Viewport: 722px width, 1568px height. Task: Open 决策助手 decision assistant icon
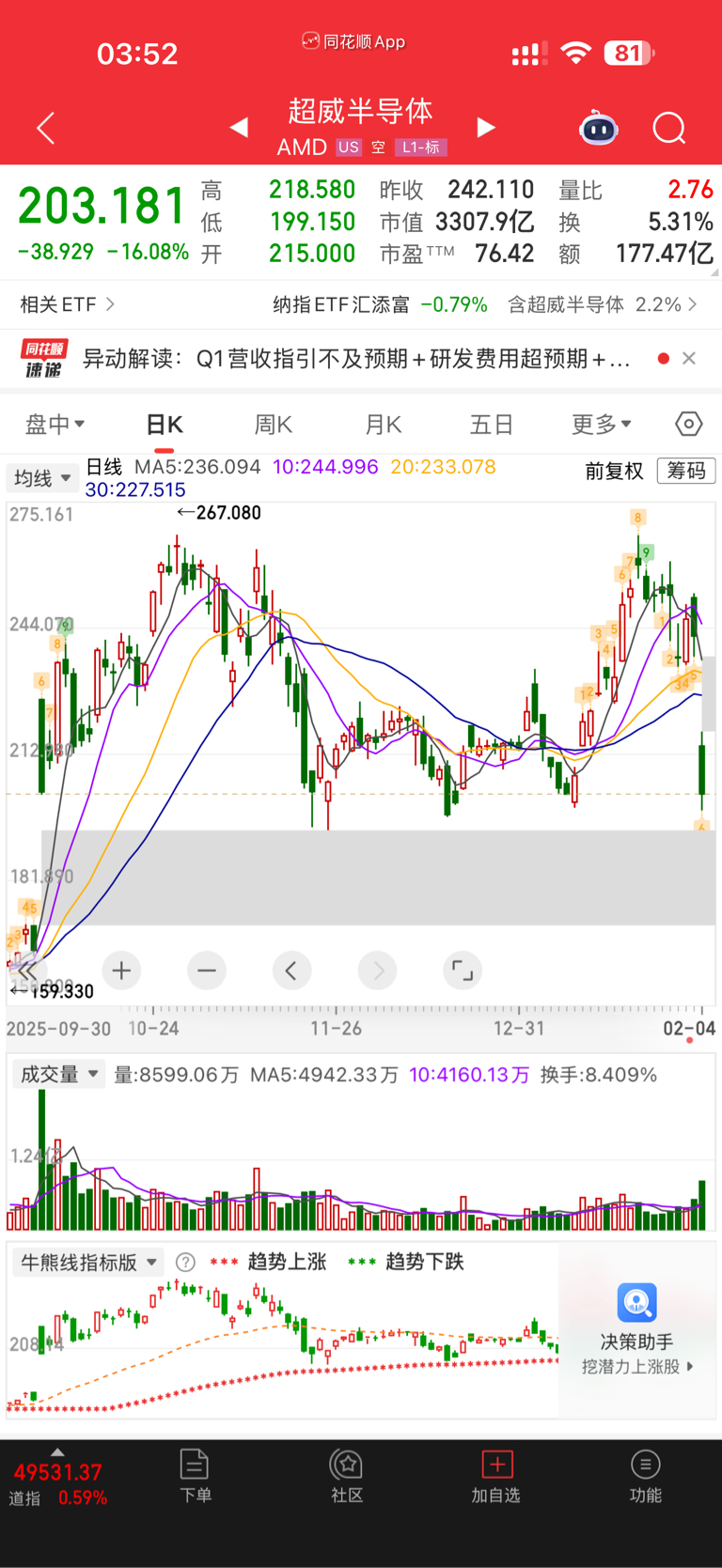[x=636, y=1303]
